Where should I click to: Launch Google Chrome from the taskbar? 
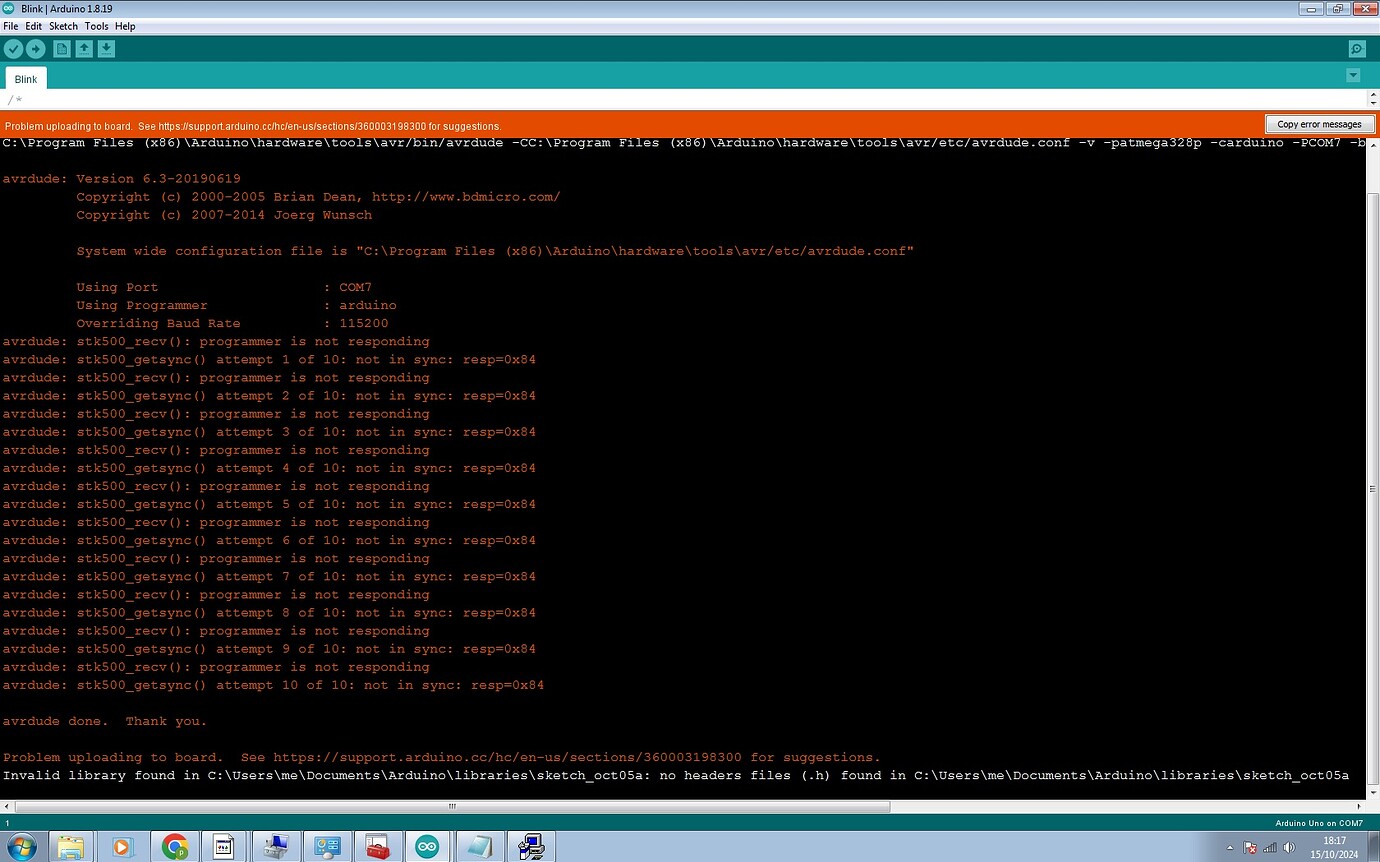(174, 846)
